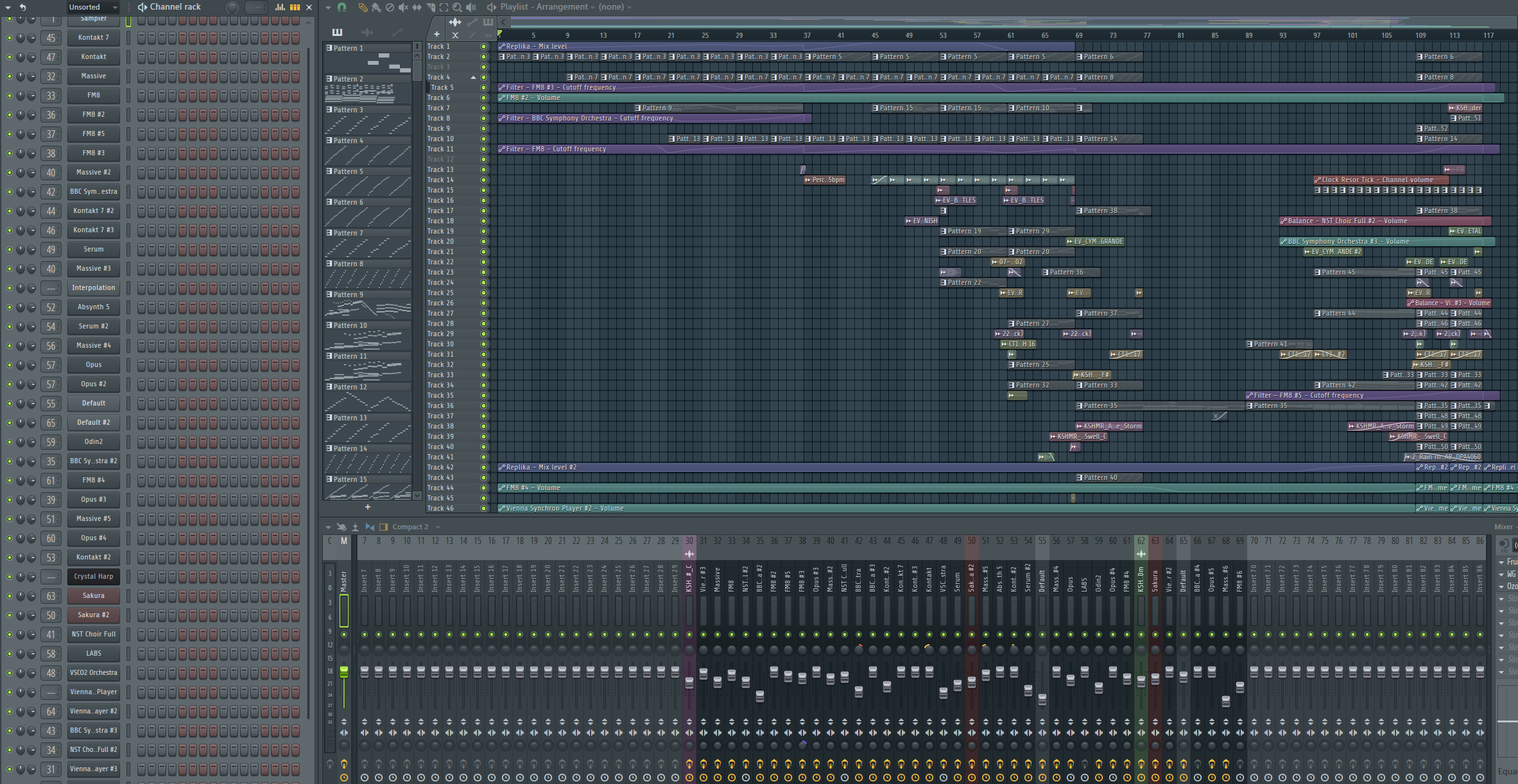The height and width of the screenshot is (784, 1518).
Task: Expand the Arrangement dropdown in playlist title
Action: (x=592, y=7)
